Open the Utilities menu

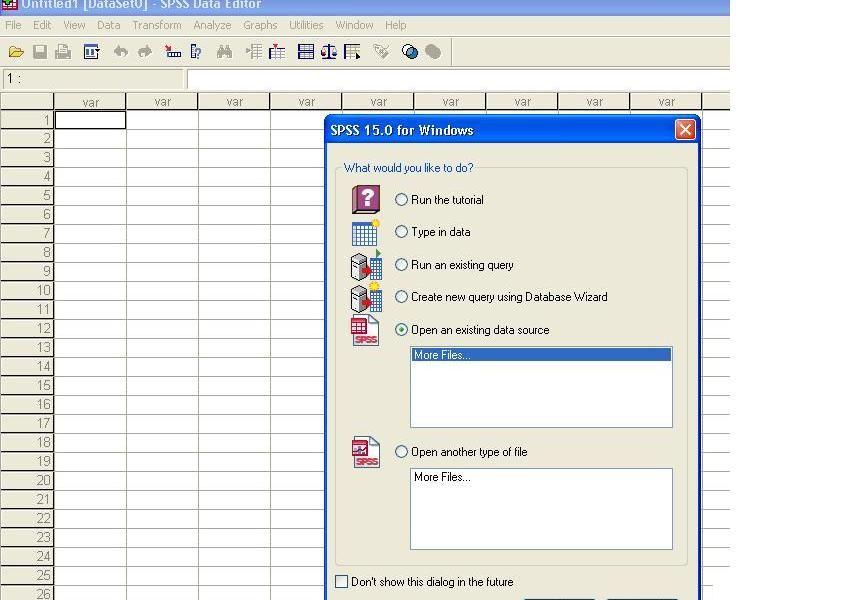306,25
